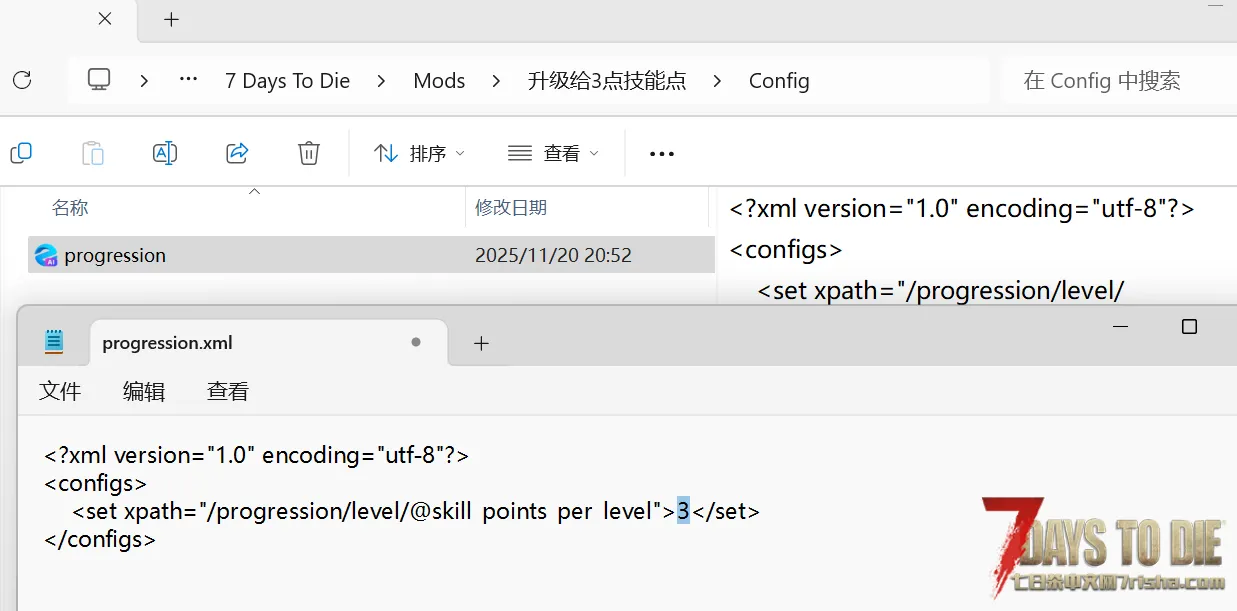Open the 编辑 menu in Notepad
Image resolution: width=1237 pixels, height=611 pixels.
click(144, 391)
